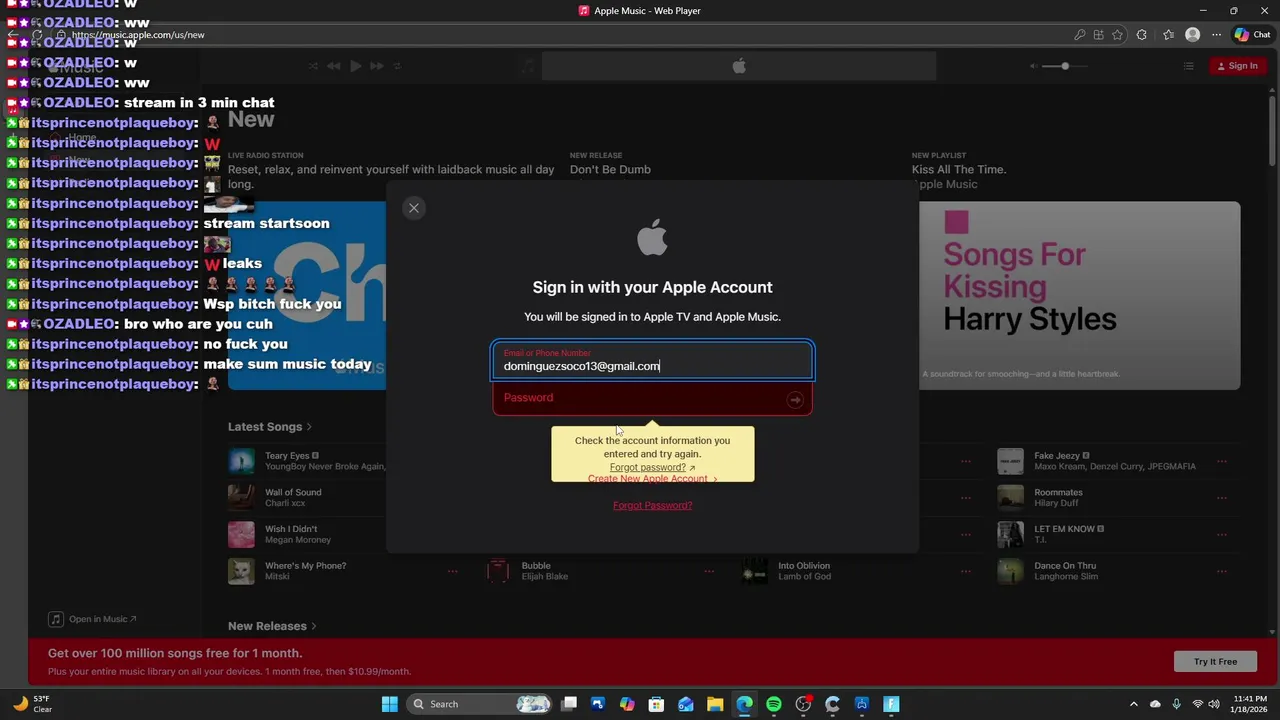Open more options for LET EM KNOW
Screen dimensions: 1280x720
coord(1222,535)
